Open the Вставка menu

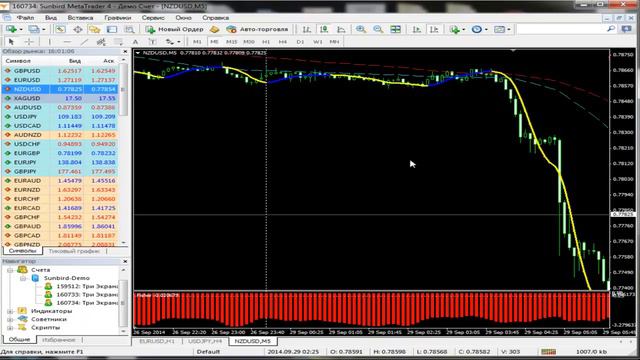coord(80,18)
